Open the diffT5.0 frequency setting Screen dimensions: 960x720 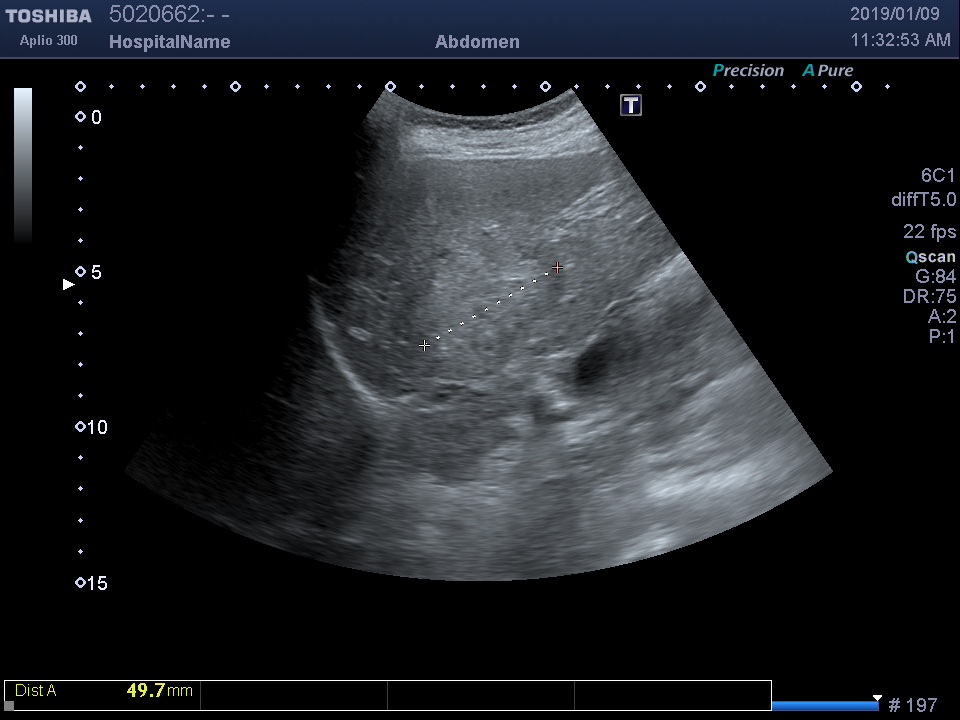(x=923, y=200)
